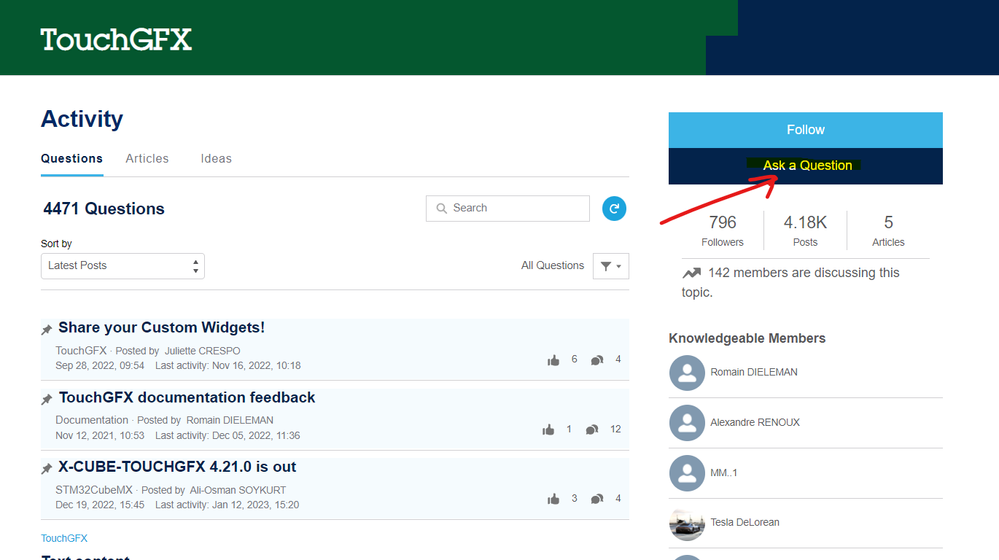Image resolution: width=999 pixels, height=560 pixels.
Task: Click the blue refresh icon beside Search
Action: 614,208
